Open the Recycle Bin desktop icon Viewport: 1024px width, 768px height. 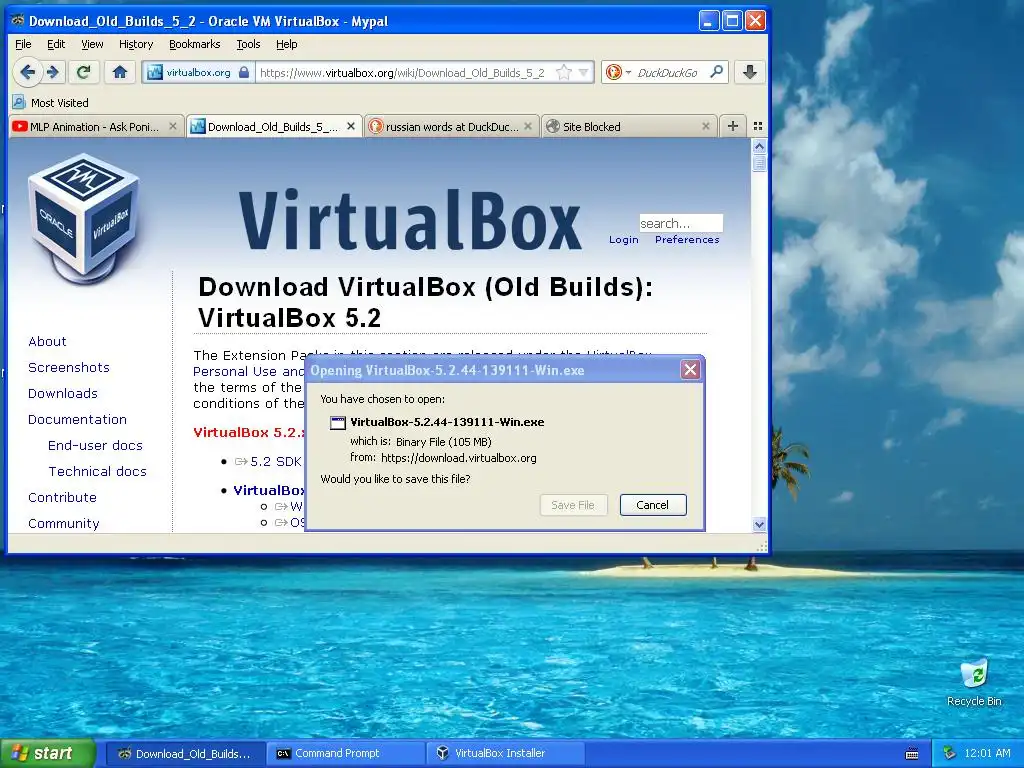point(974,683)
